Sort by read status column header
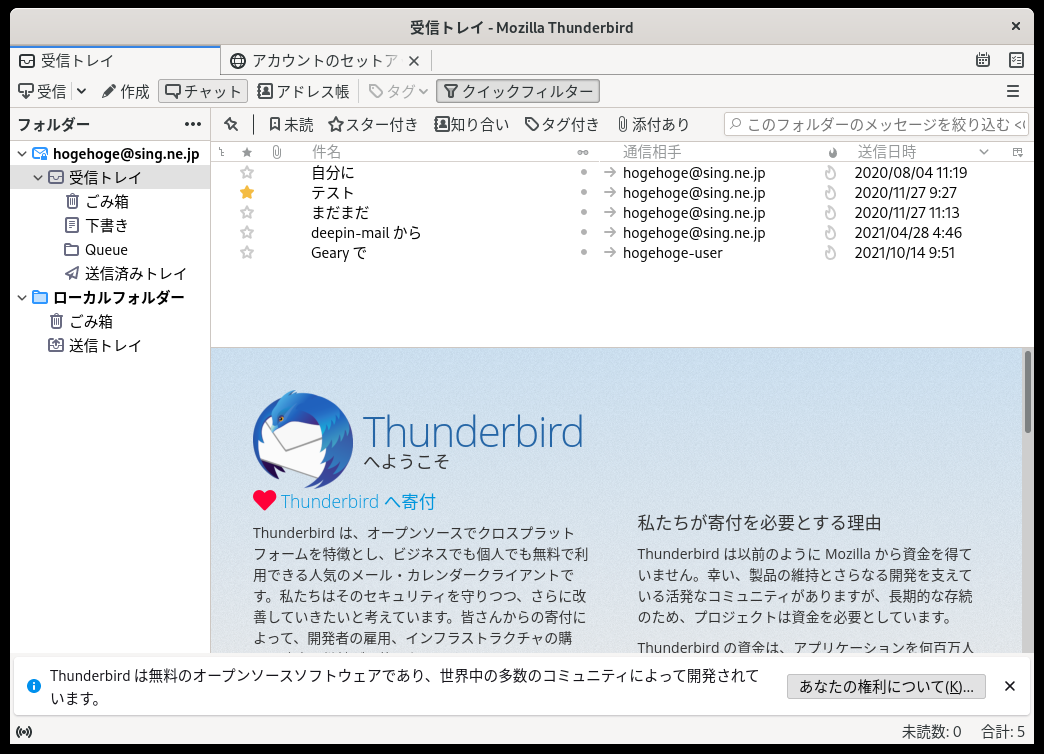Viewport: 1044px width, 754px height. 583,153
